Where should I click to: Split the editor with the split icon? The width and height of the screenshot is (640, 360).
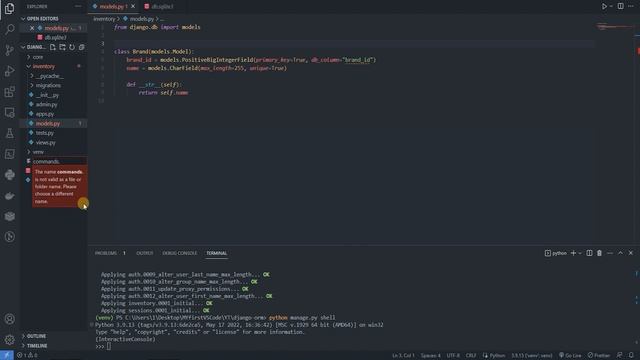pyautogui.click(x=620, y=7)
